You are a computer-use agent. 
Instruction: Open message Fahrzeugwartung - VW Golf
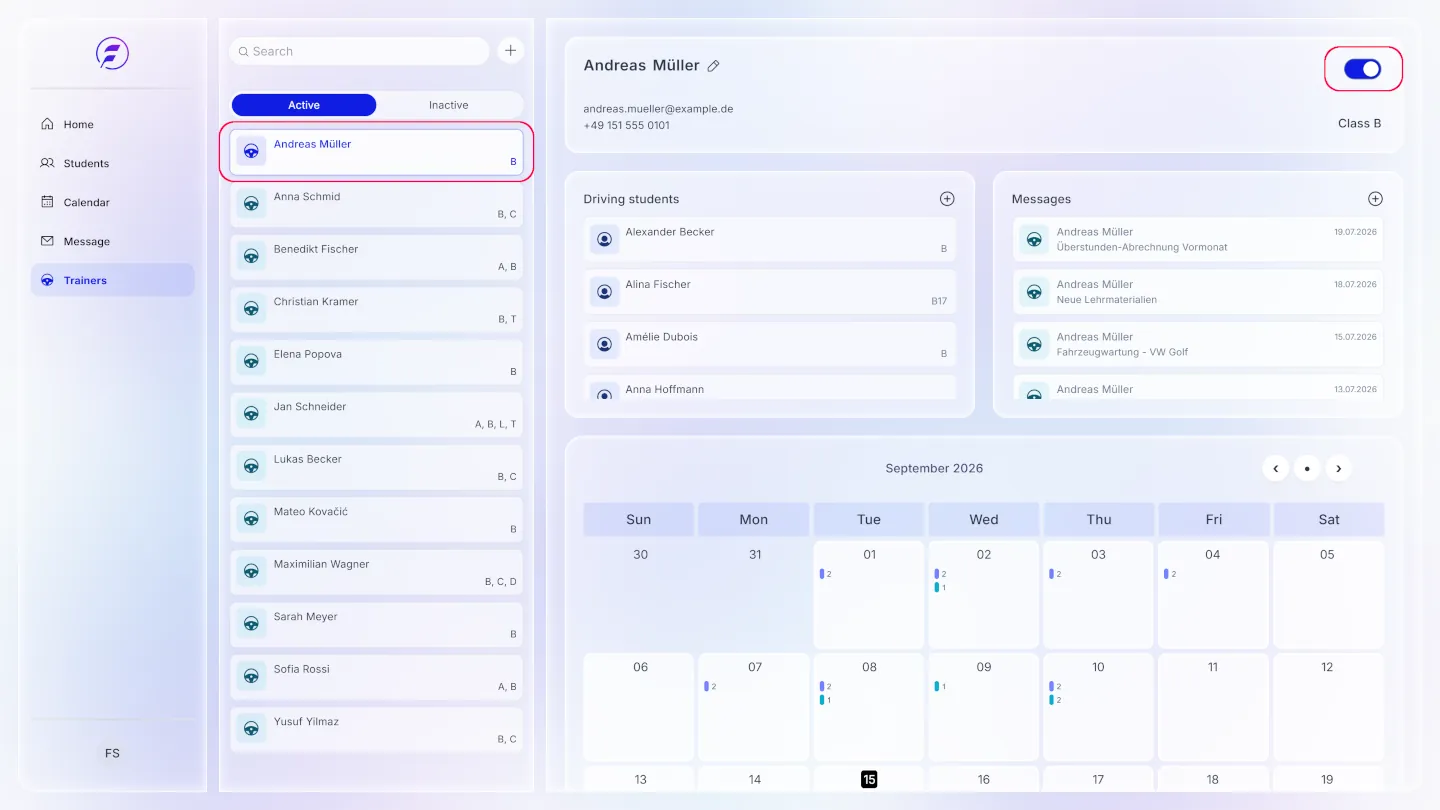pyautogui.click(x=1198, y=344)
